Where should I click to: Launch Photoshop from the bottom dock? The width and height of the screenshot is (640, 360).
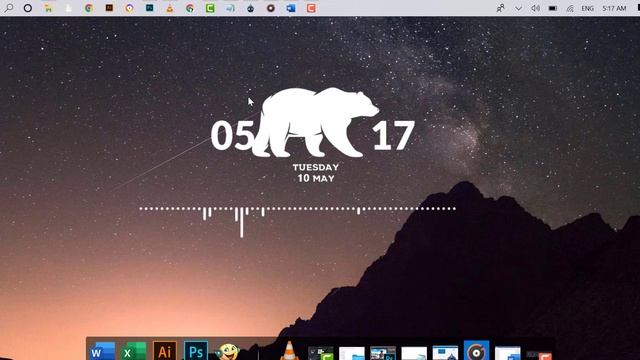tap(196, 351)
